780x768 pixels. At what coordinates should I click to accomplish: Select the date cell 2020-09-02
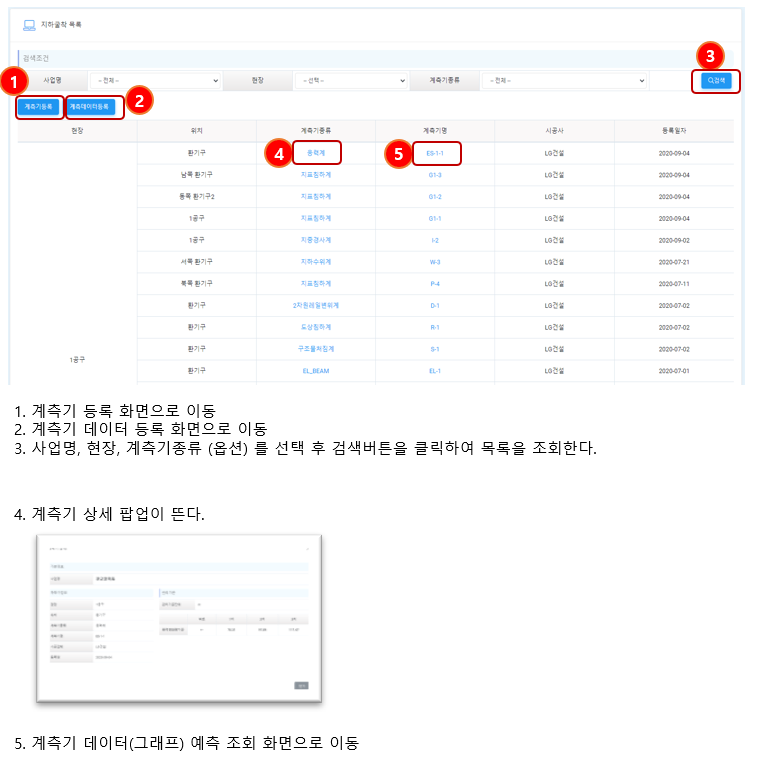(674, 240)
